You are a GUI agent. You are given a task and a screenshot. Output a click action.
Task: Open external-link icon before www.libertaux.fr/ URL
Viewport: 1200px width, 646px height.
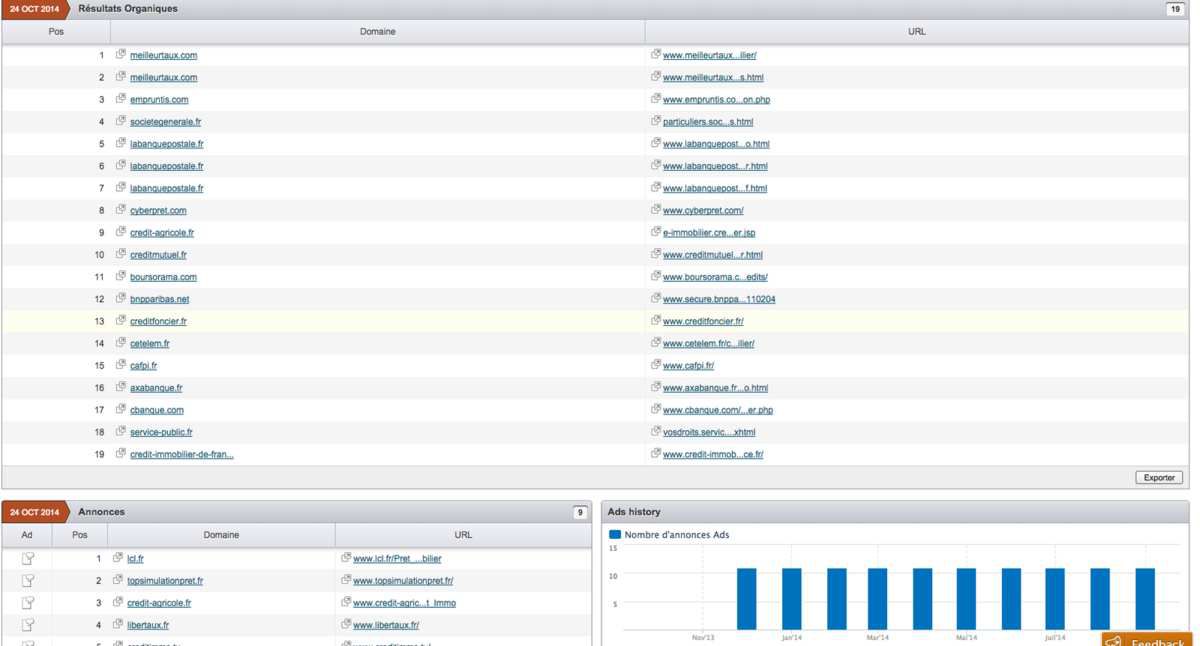[x=346, y=625]
